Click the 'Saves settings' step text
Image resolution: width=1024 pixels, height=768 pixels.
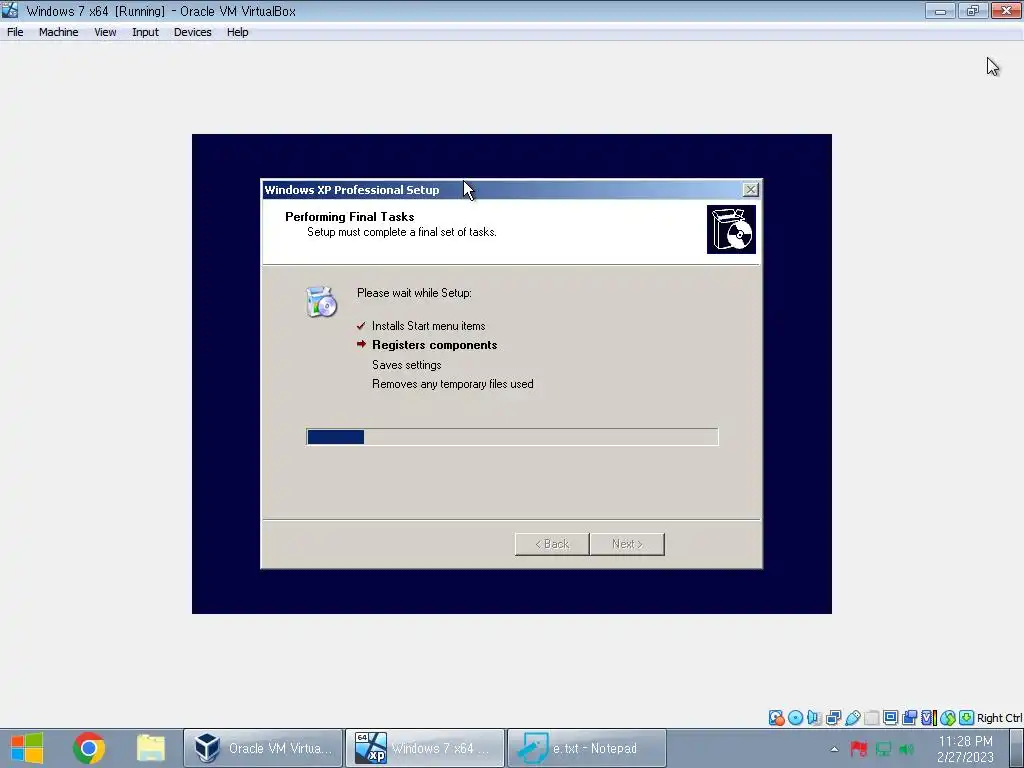pos(406,365)
